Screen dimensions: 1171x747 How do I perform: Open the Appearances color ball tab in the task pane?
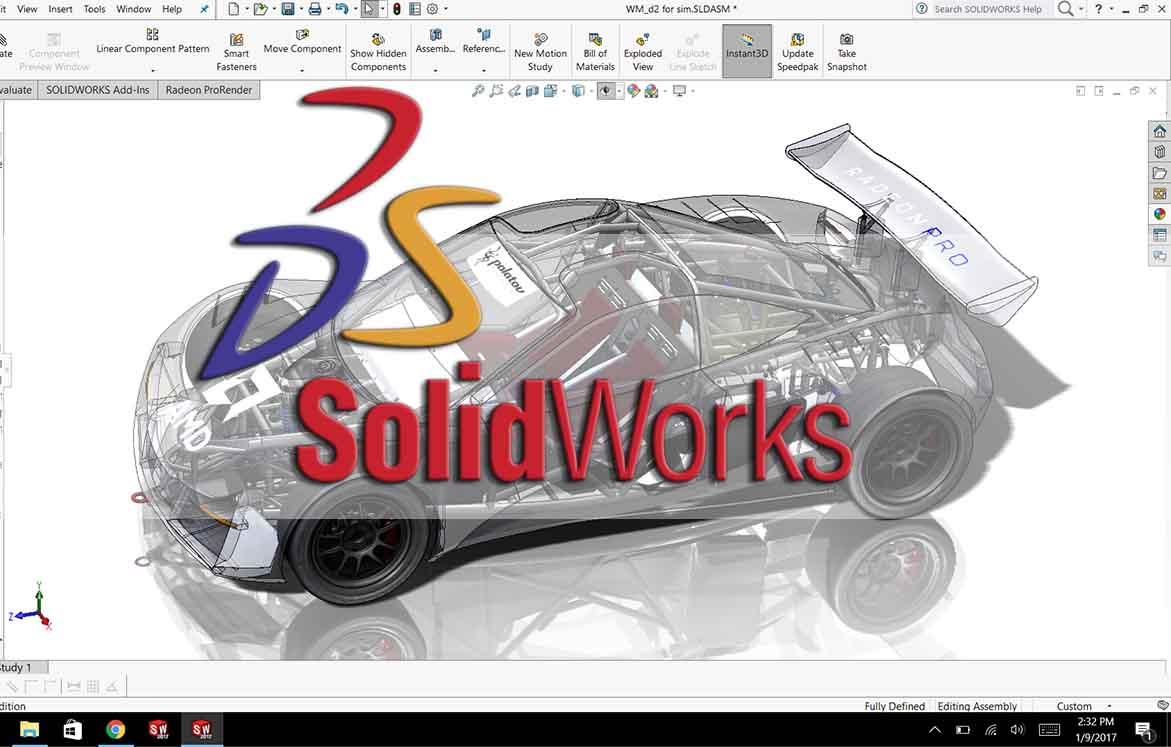click(1159, 214)
